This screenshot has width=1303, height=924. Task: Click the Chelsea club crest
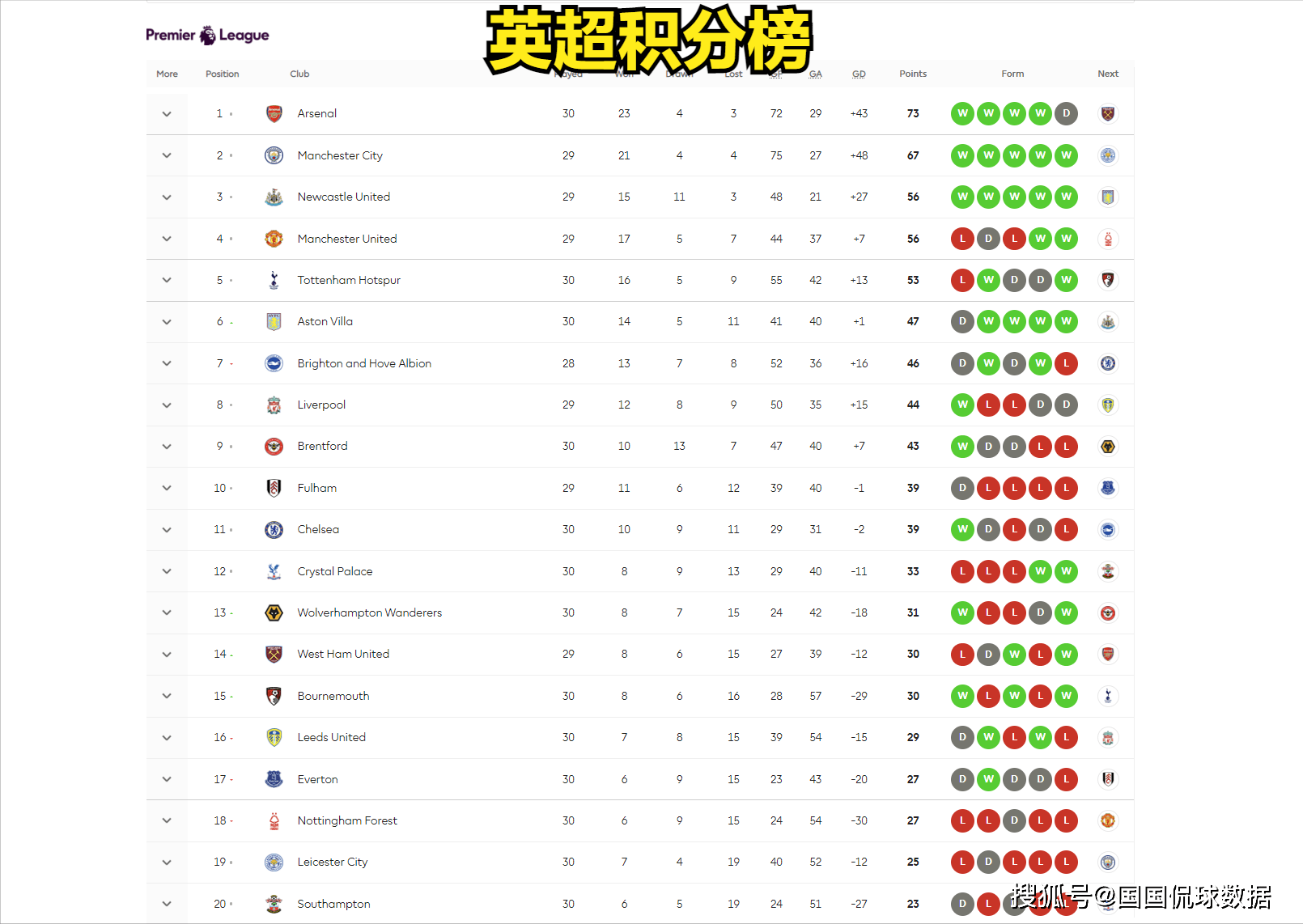coord(274,529)
